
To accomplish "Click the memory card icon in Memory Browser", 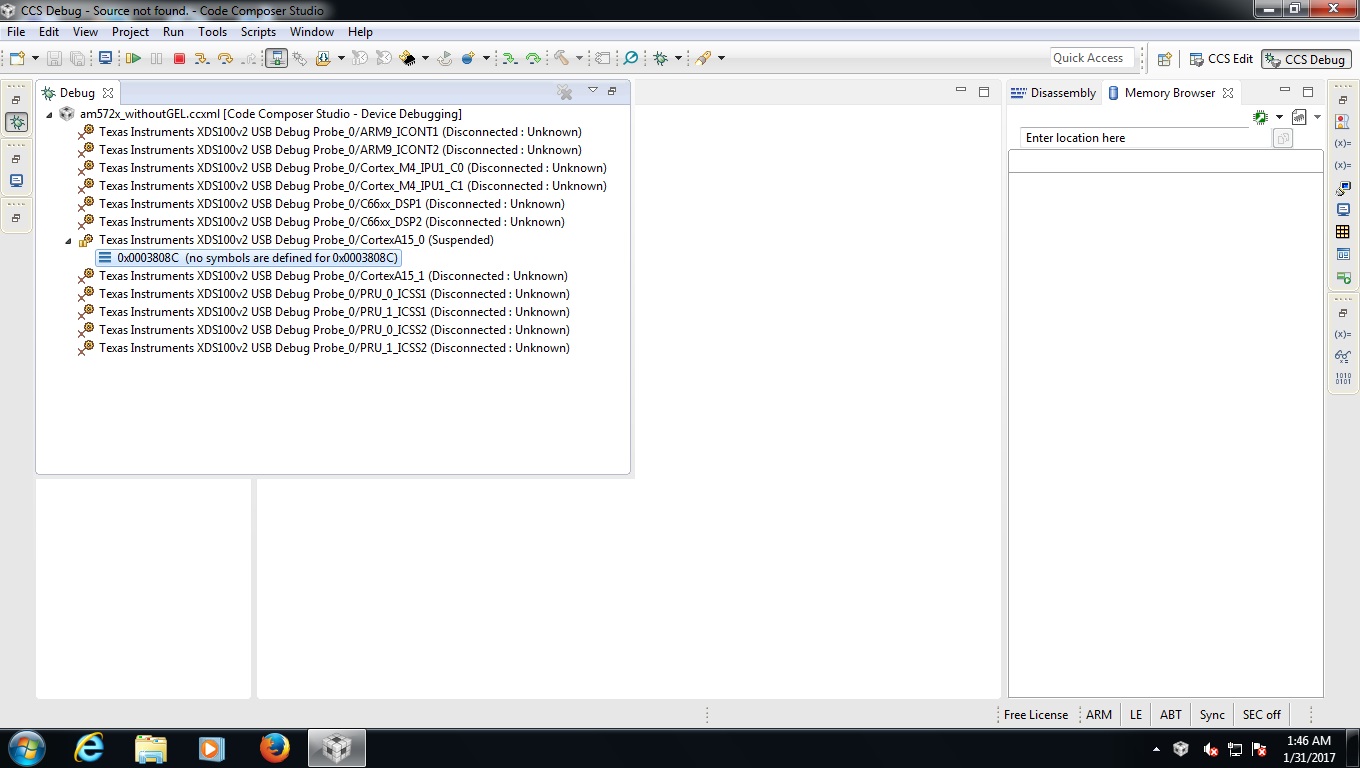I will [1299, 117].
